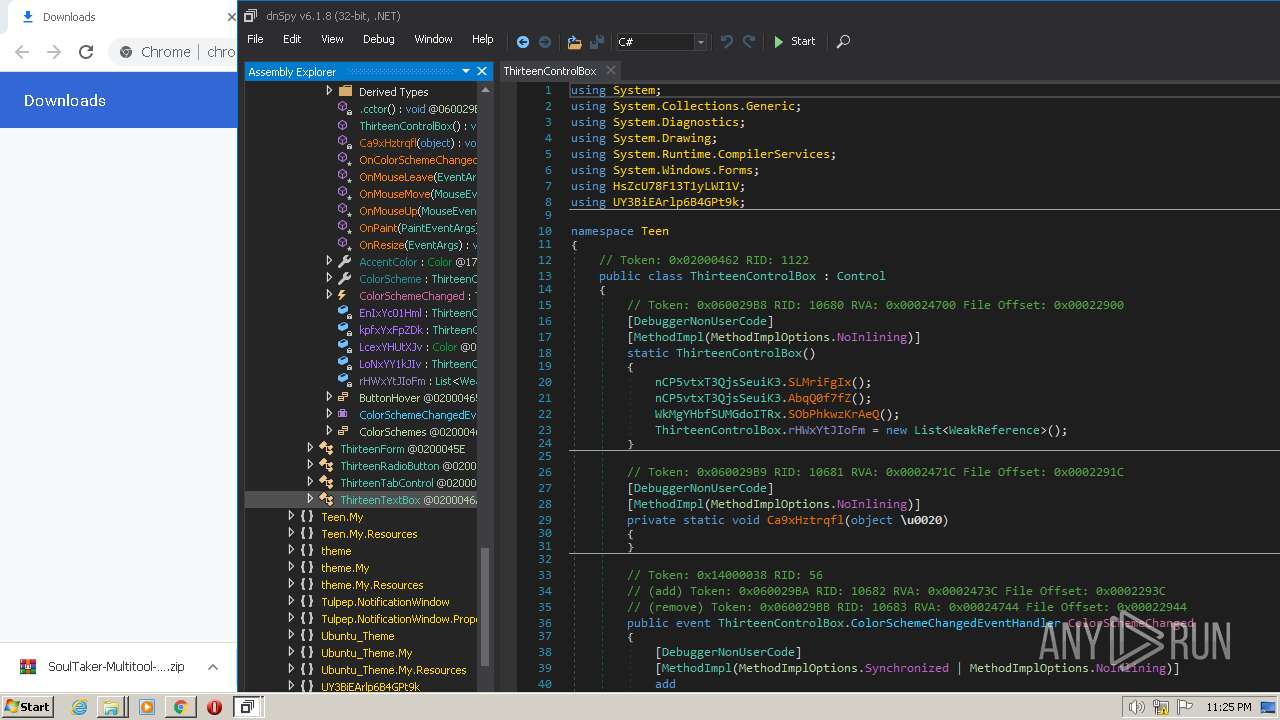Screen dimensions: 1280x720
Task: Expand ThirteenForm class node
Action: click(310, 448)
